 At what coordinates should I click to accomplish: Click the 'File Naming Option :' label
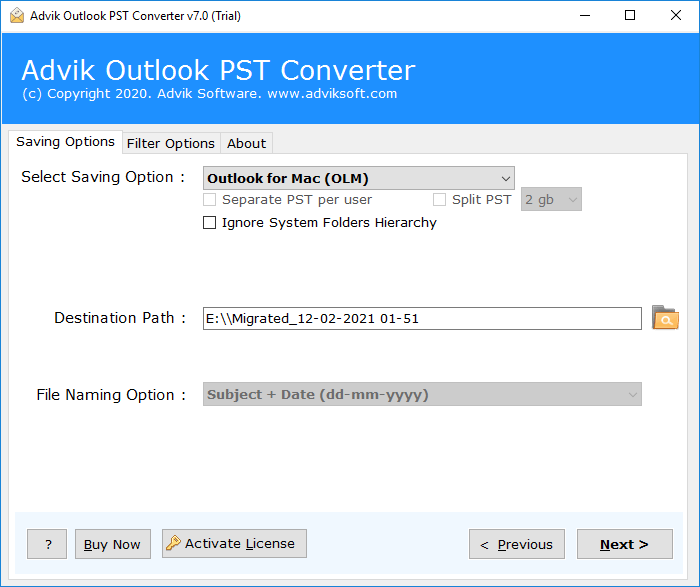(x=111, y=395)
